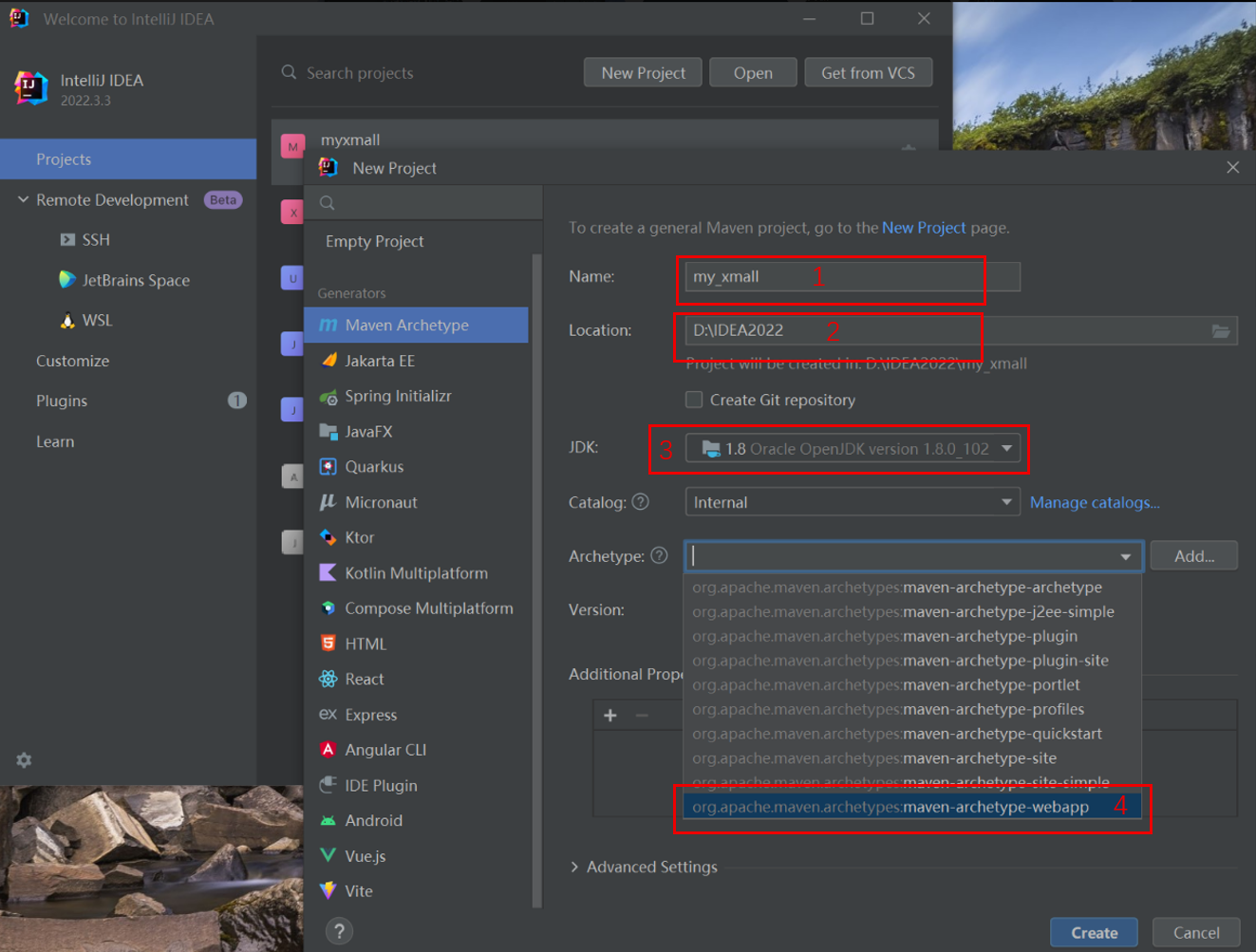1256x952 pixels.
Task: Browse location with folder icon
Action: (1221, 330)
